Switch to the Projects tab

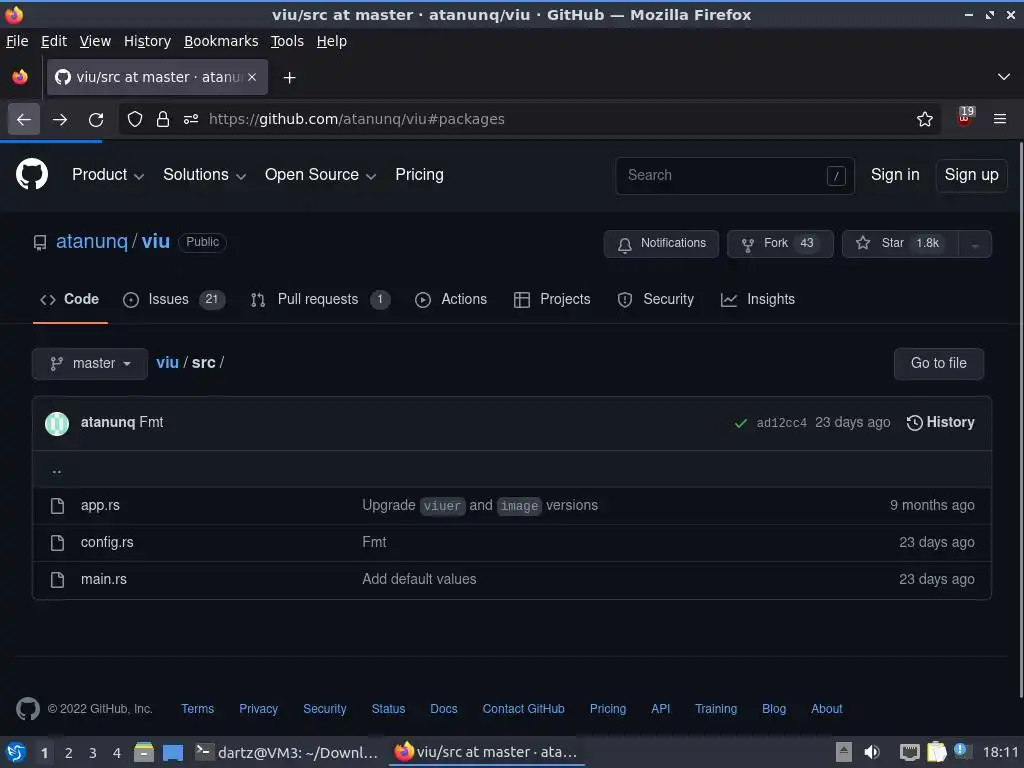click(x=552, y=300)
